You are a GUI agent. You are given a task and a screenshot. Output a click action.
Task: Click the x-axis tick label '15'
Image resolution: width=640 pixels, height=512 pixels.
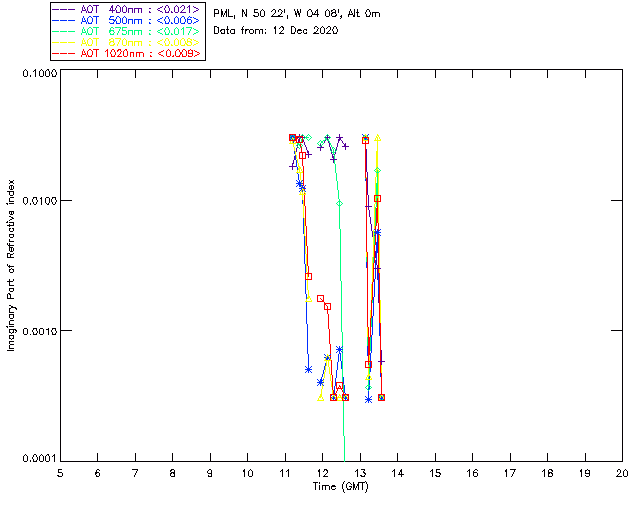tap(435, 473)
